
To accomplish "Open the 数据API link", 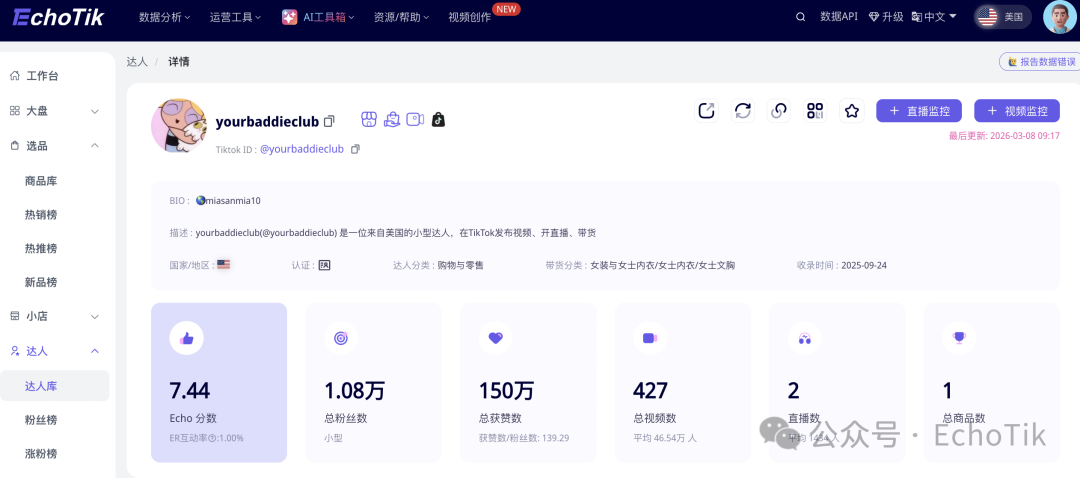I will (839, 17).
